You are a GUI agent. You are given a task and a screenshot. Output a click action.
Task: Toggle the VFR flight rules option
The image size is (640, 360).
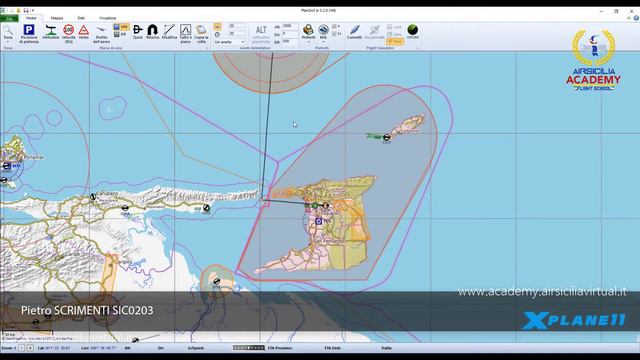point(121,27)
